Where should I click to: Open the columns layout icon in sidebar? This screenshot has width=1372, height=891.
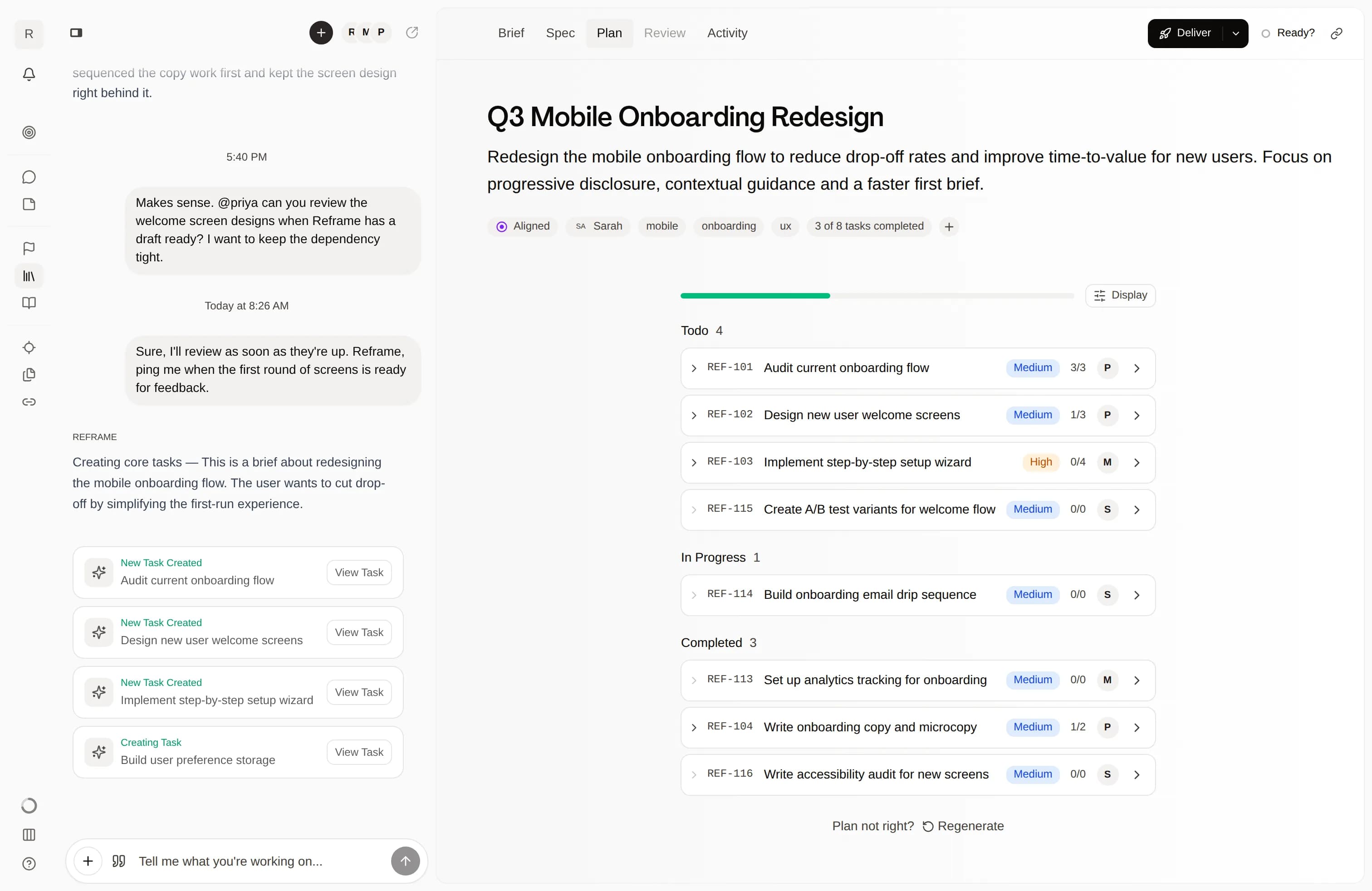pos(29,835)
